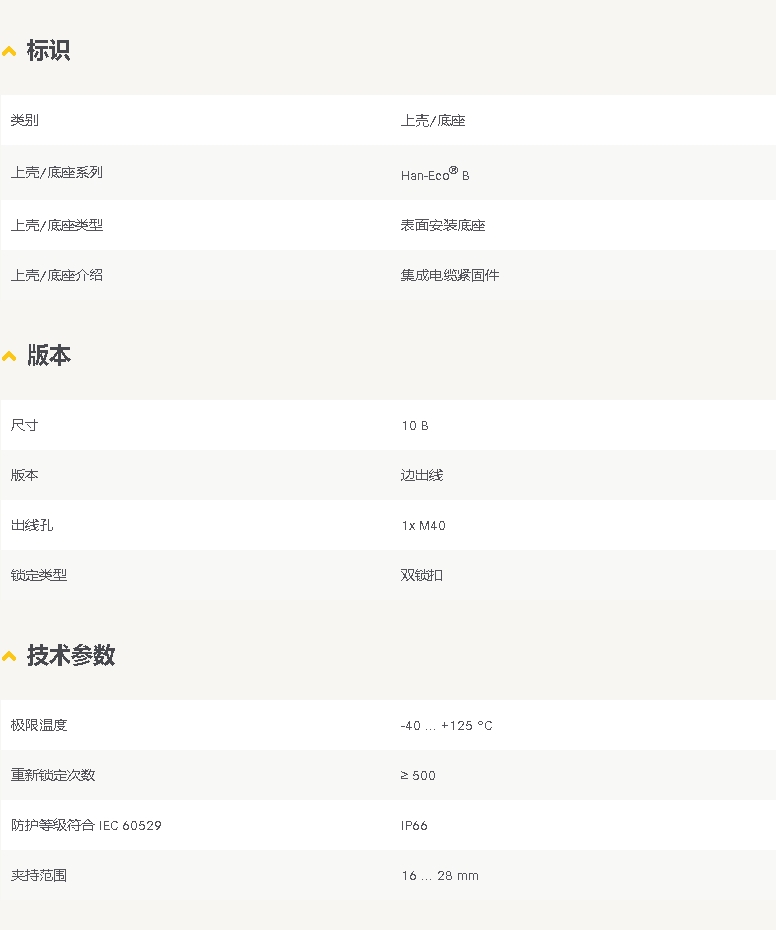Image resolution: width=776 pixels, height=930 pixels.
Task: Select the 上壳/底座 category value
Action: [432, 120]
